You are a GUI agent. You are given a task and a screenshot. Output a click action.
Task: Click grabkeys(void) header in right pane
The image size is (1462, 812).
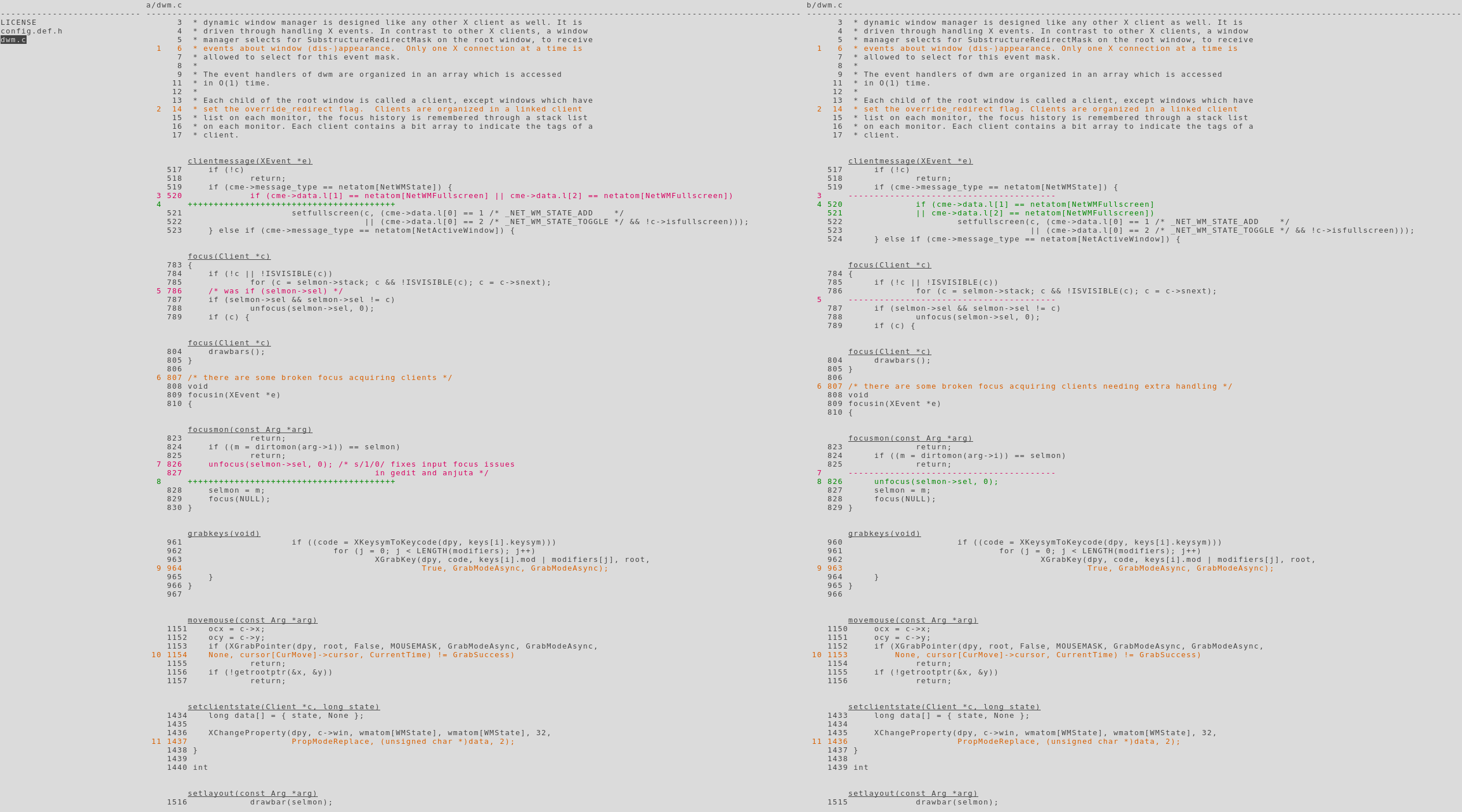pos(884,534)
